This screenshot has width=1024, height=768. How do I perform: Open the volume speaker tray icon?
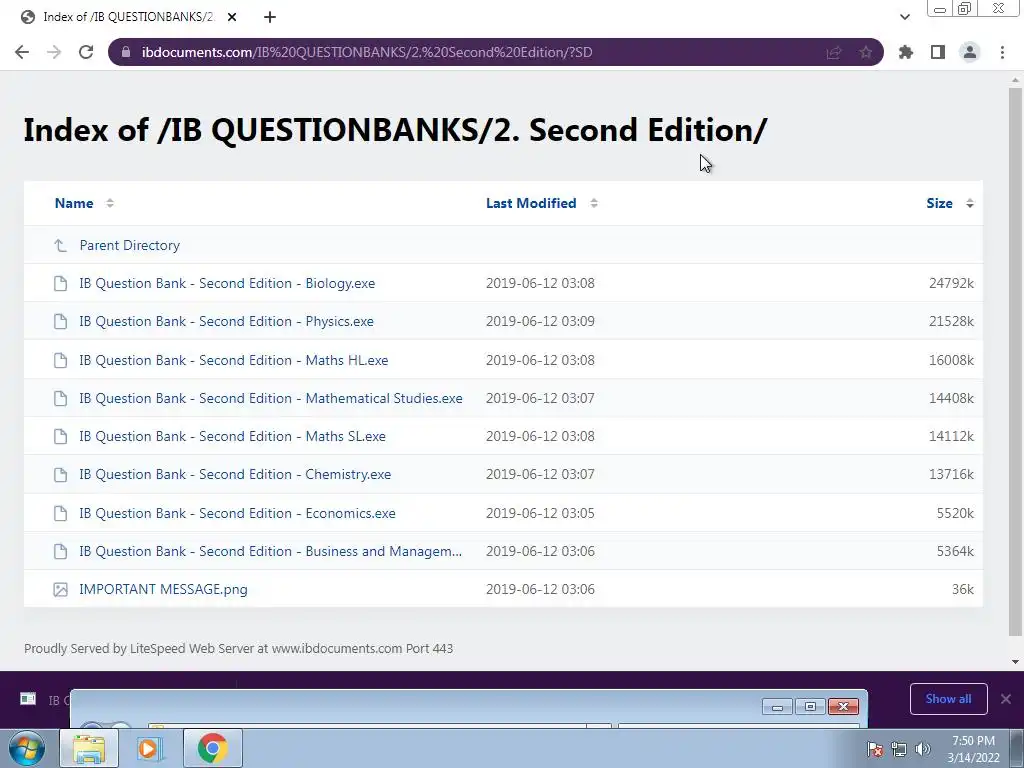coord(922,749)
